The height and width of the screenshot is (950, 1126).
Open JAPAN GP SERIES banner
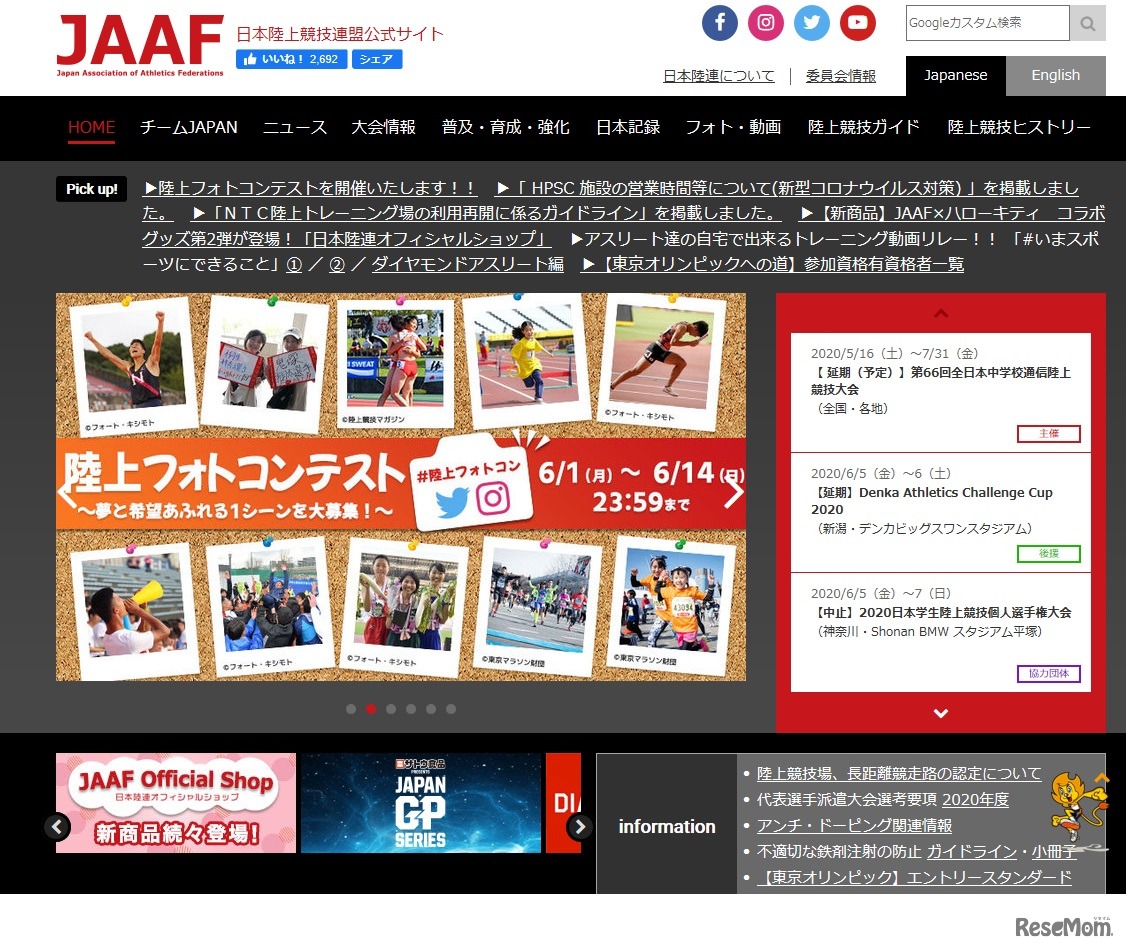point(421,803)
